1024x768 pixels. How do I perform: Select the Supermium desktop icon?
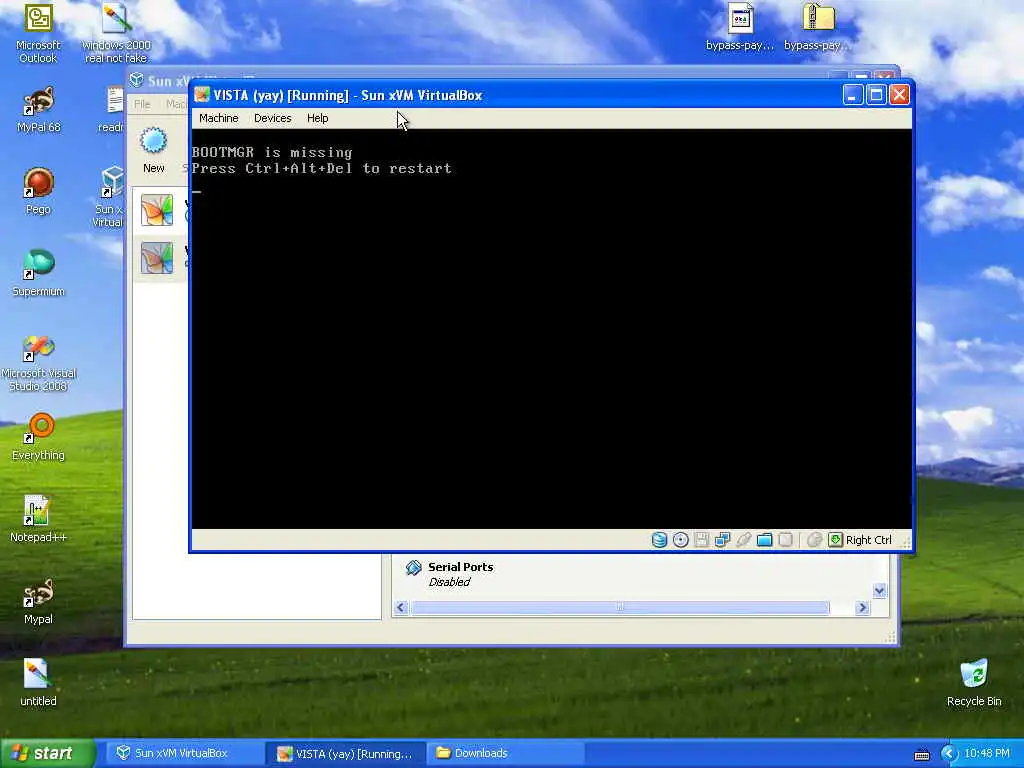click(38, 273)
